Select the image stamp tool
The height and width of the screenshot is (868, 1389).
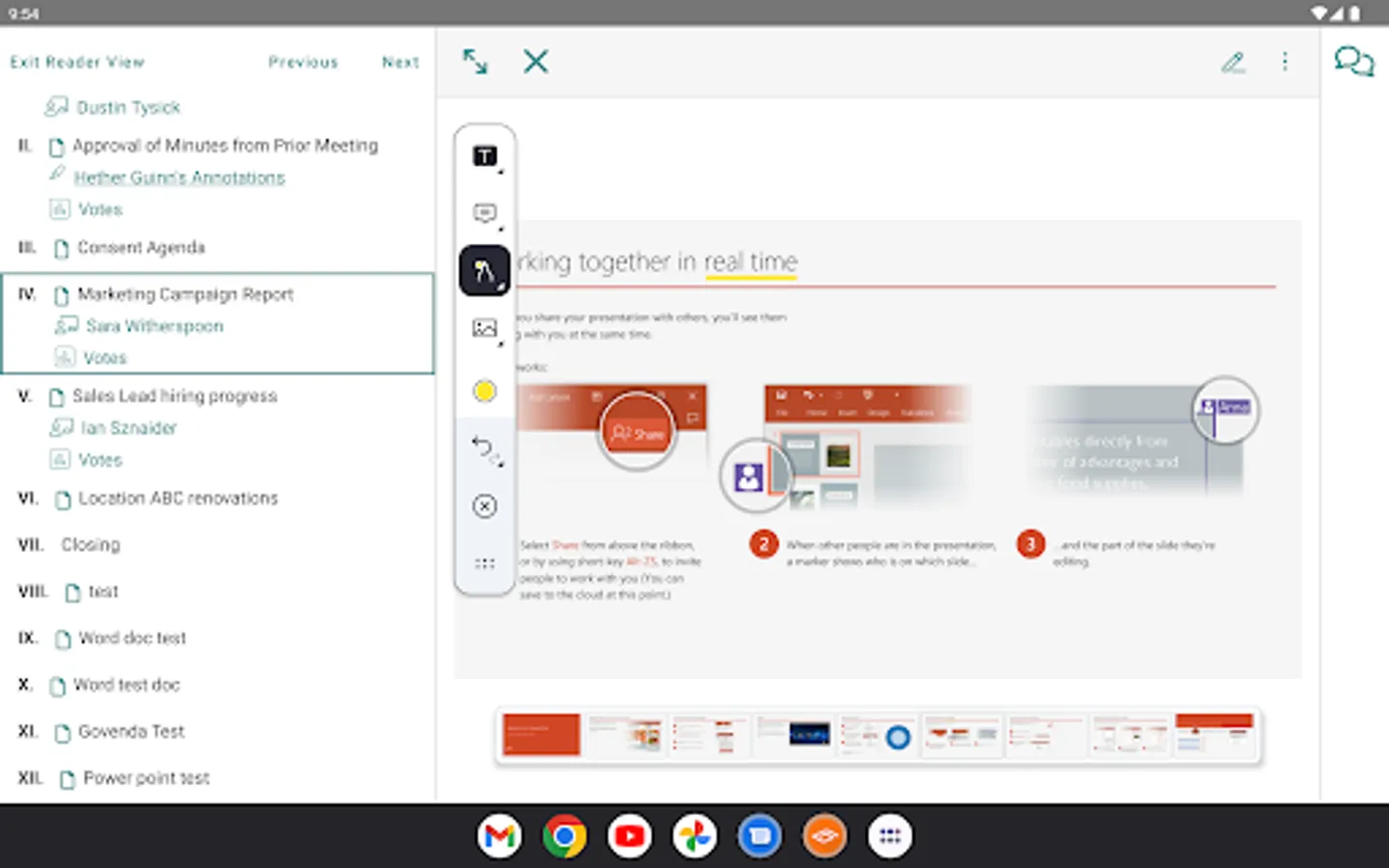pyautogui.click(x=484, y=328)
